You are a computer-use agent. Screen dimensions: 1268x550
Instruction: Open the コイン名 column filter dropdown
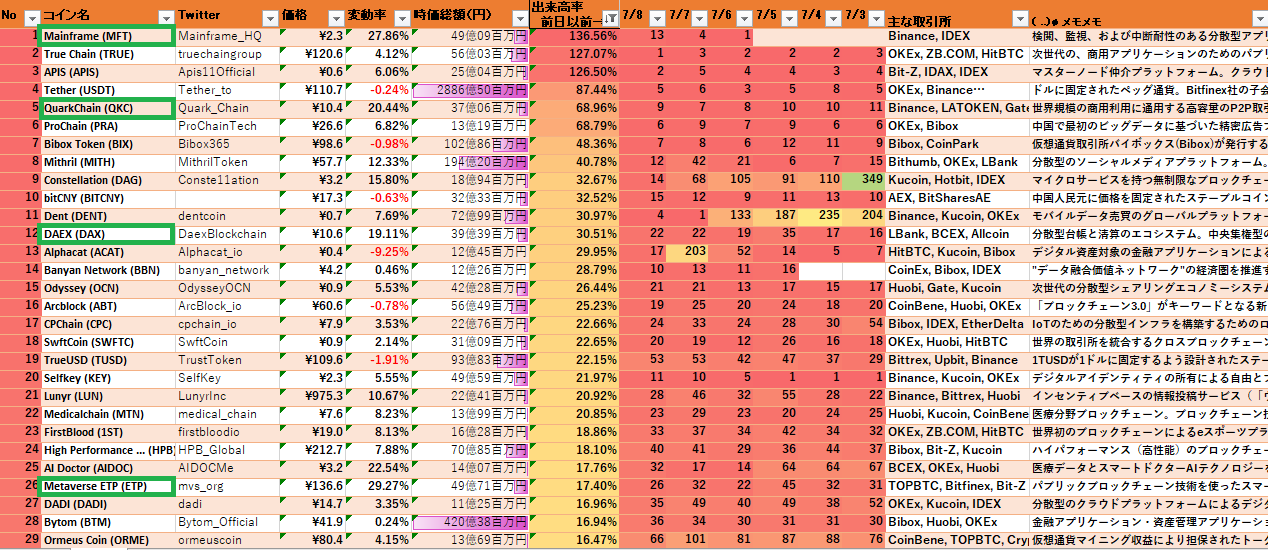[164, 18]
